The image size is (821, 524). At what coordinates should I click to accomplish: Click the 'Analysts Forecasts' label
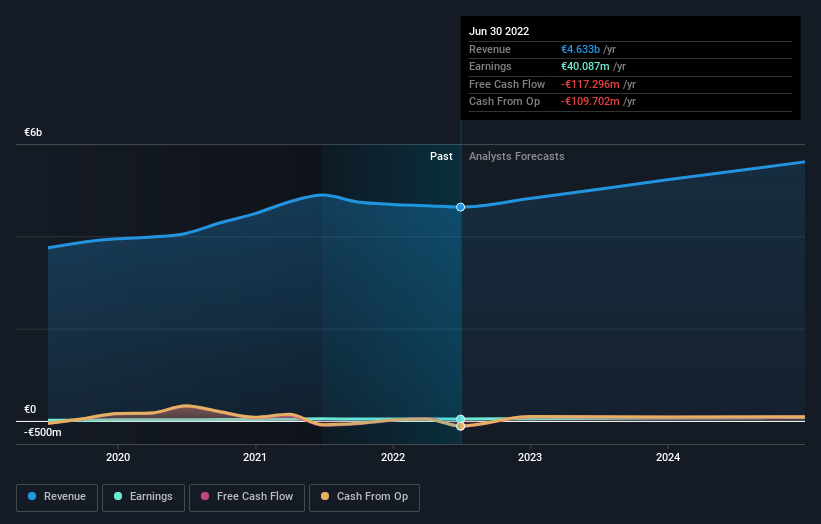pyautogui.click(x=517, y=156)
